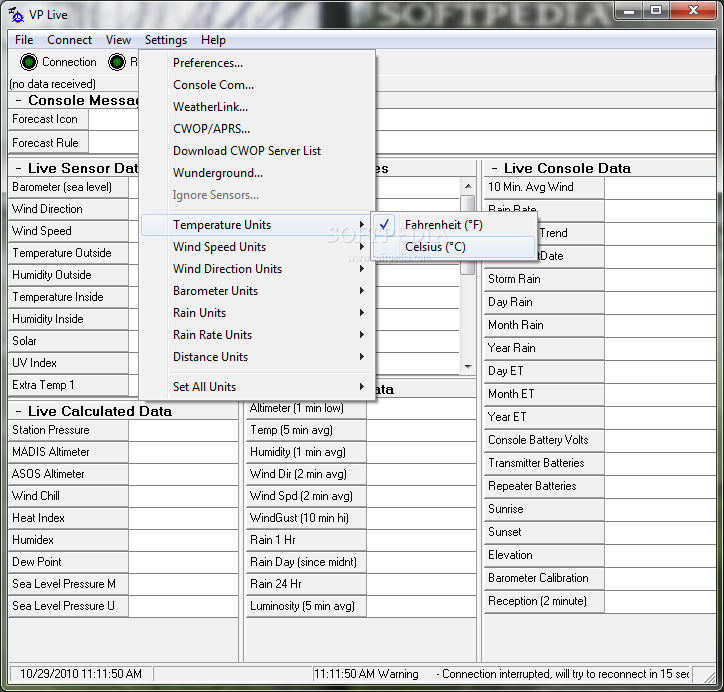The image size is (724, 692).
Task: Click scroll up arrow in middle panel
Action: [x=468, y=186]
